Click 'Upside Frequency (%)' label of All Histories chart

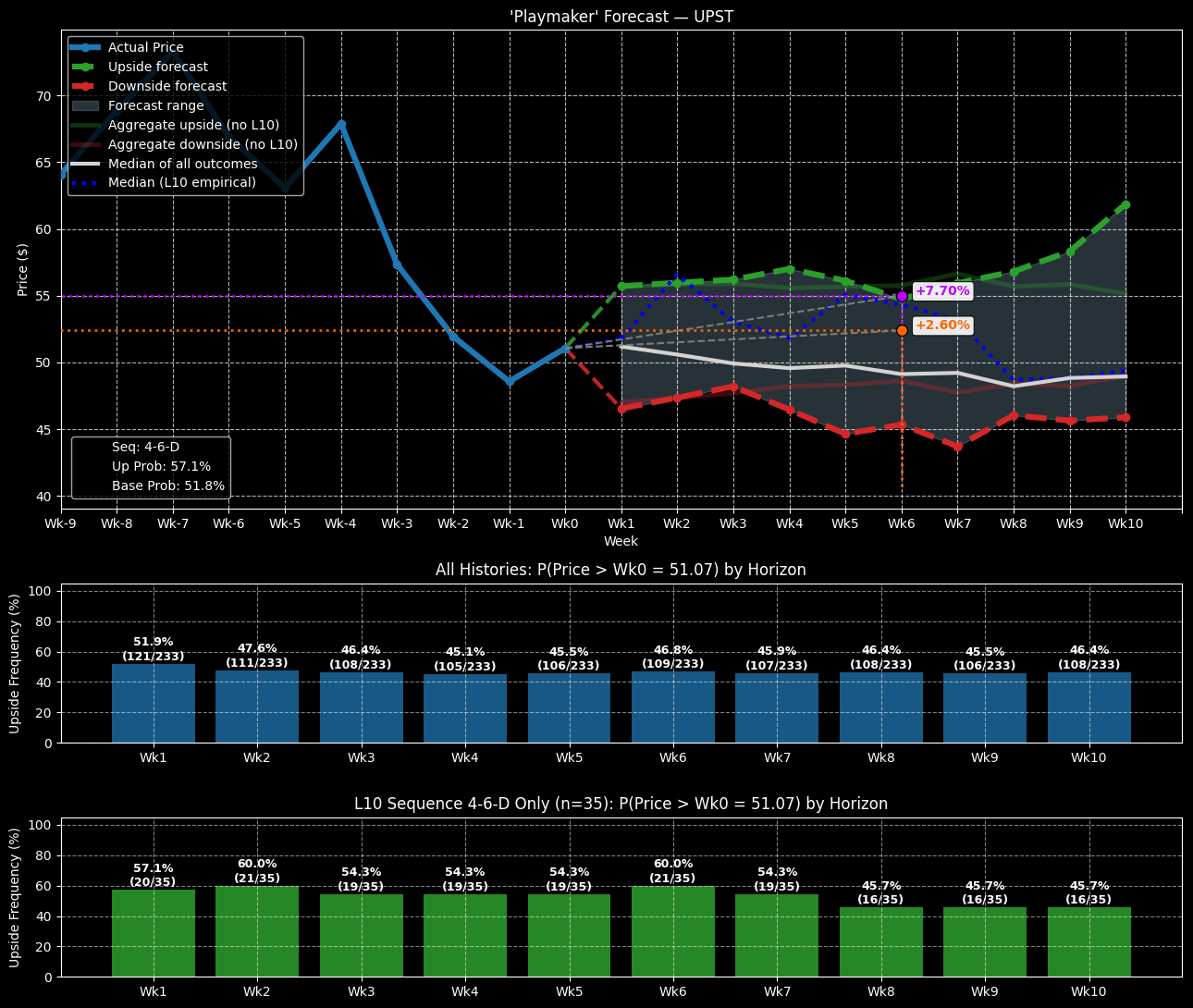[x=15, y=664]
